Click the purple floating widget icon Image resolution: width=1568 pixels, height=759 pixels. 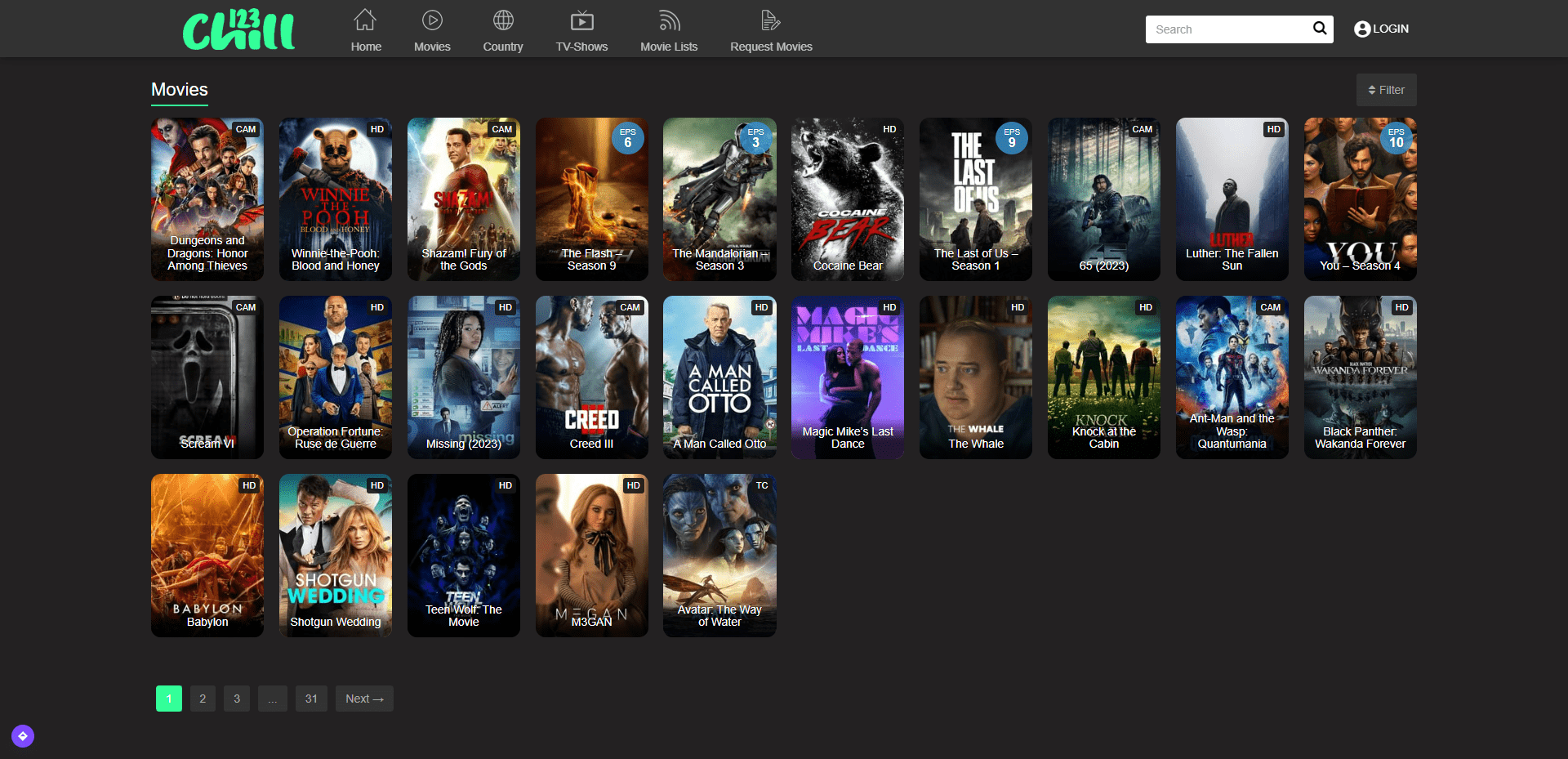23,736
